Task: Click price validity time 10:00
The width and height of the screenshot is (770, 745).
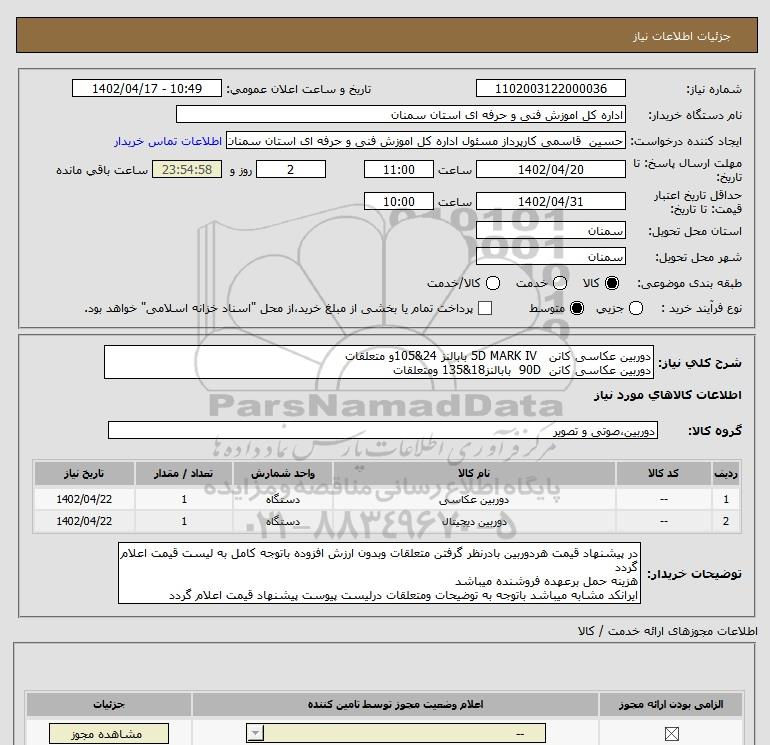Action: [x=399, y=201]
